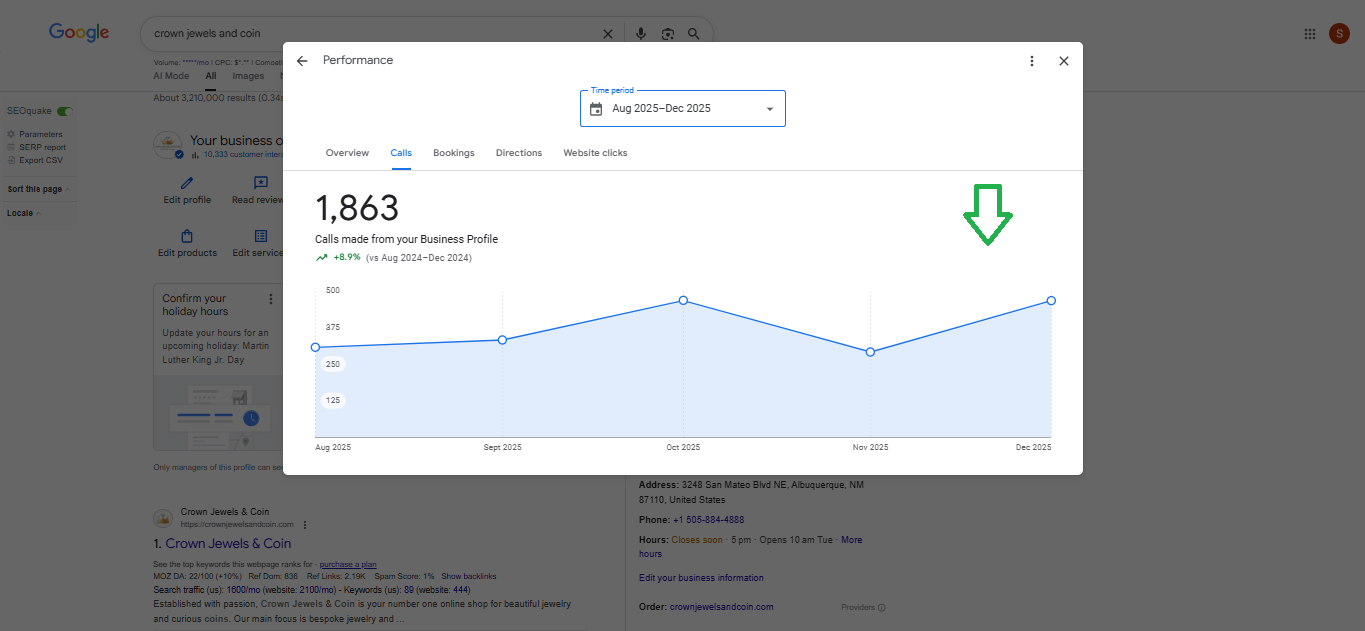
Task: Click the 1,863 calls total
Action: (x=357, y=208)
